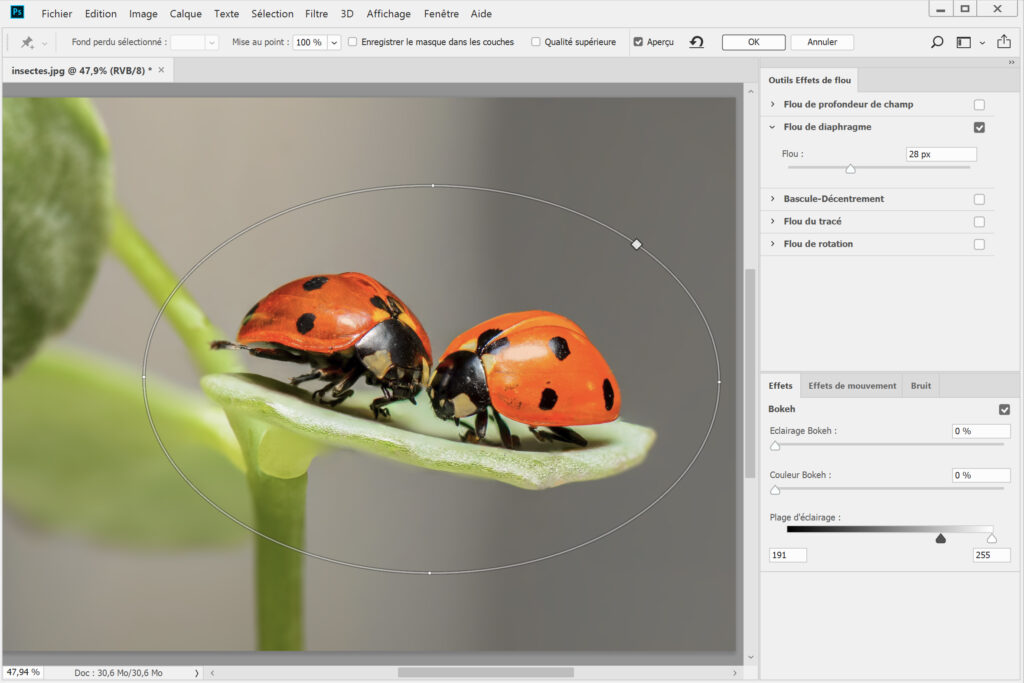Open the Affichage menu

click(x=389, y=14)
